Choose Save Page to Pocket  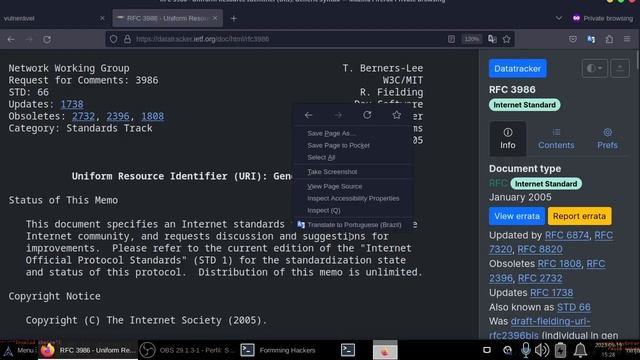tap(353, 145)
